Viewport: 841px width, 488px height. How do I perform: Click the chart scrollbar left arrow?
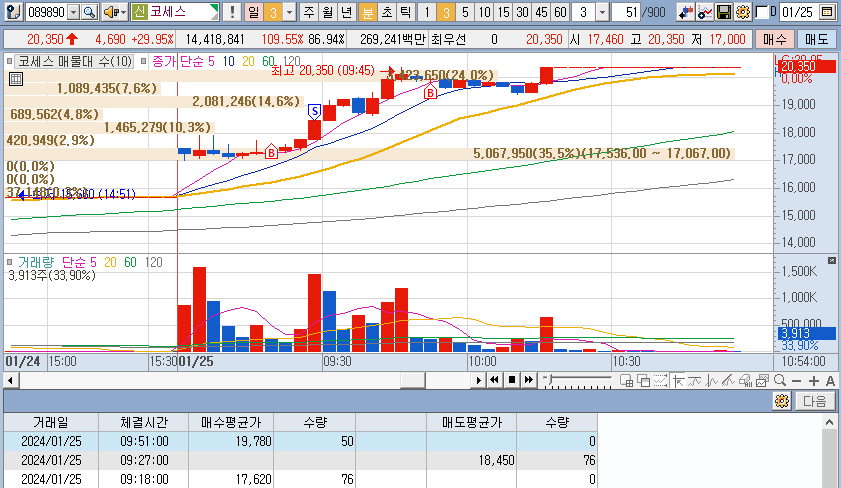11,380
